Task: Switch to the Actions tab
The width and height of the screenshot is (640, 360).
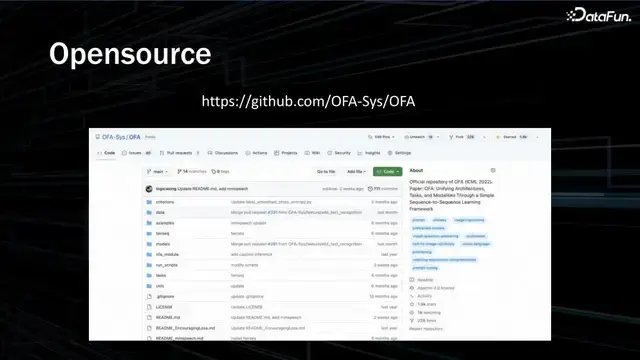Action: [x=256, y=153]
